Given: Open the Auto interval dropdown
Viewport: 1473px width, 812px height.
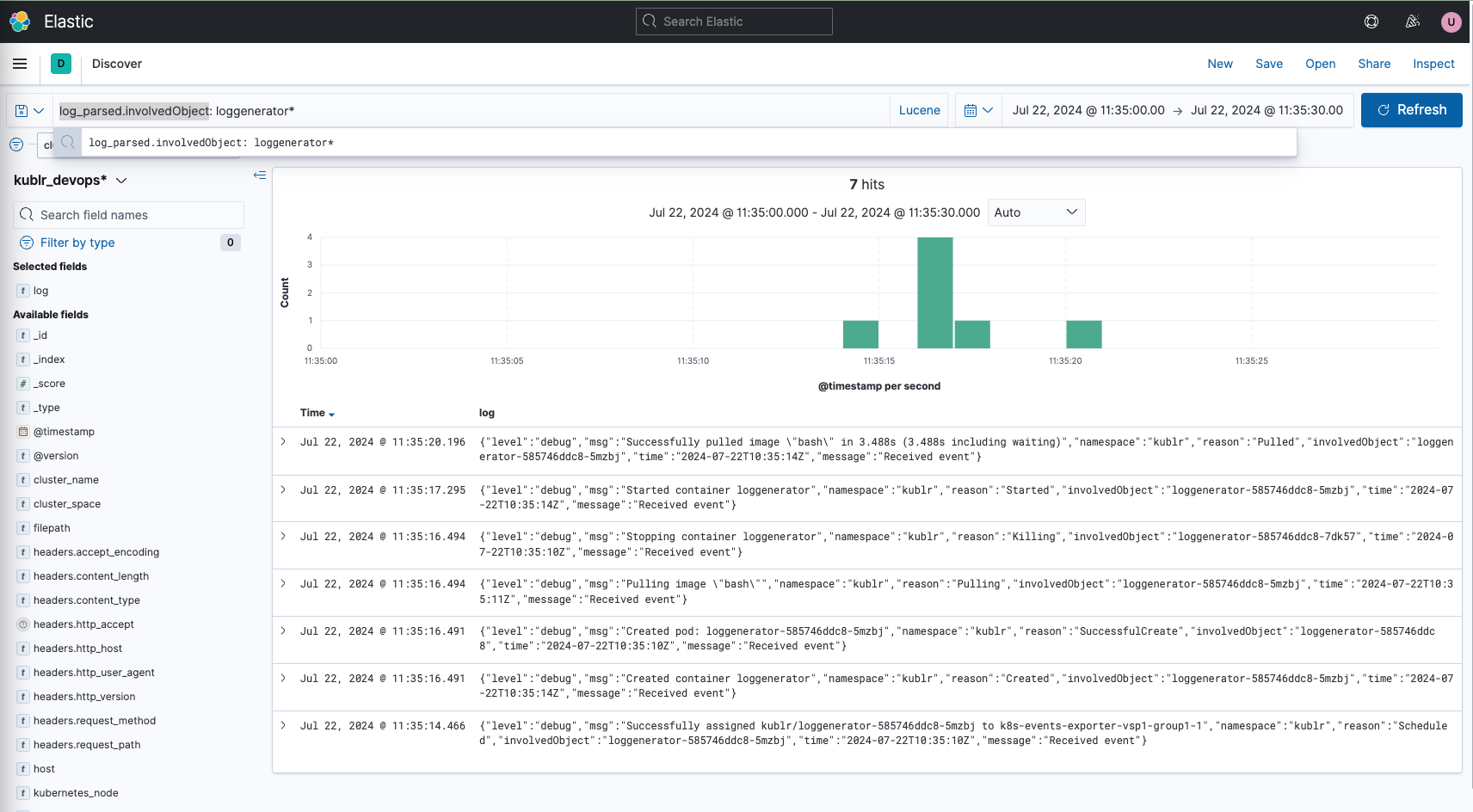Looking at the screenshot, I should 1036,212.
